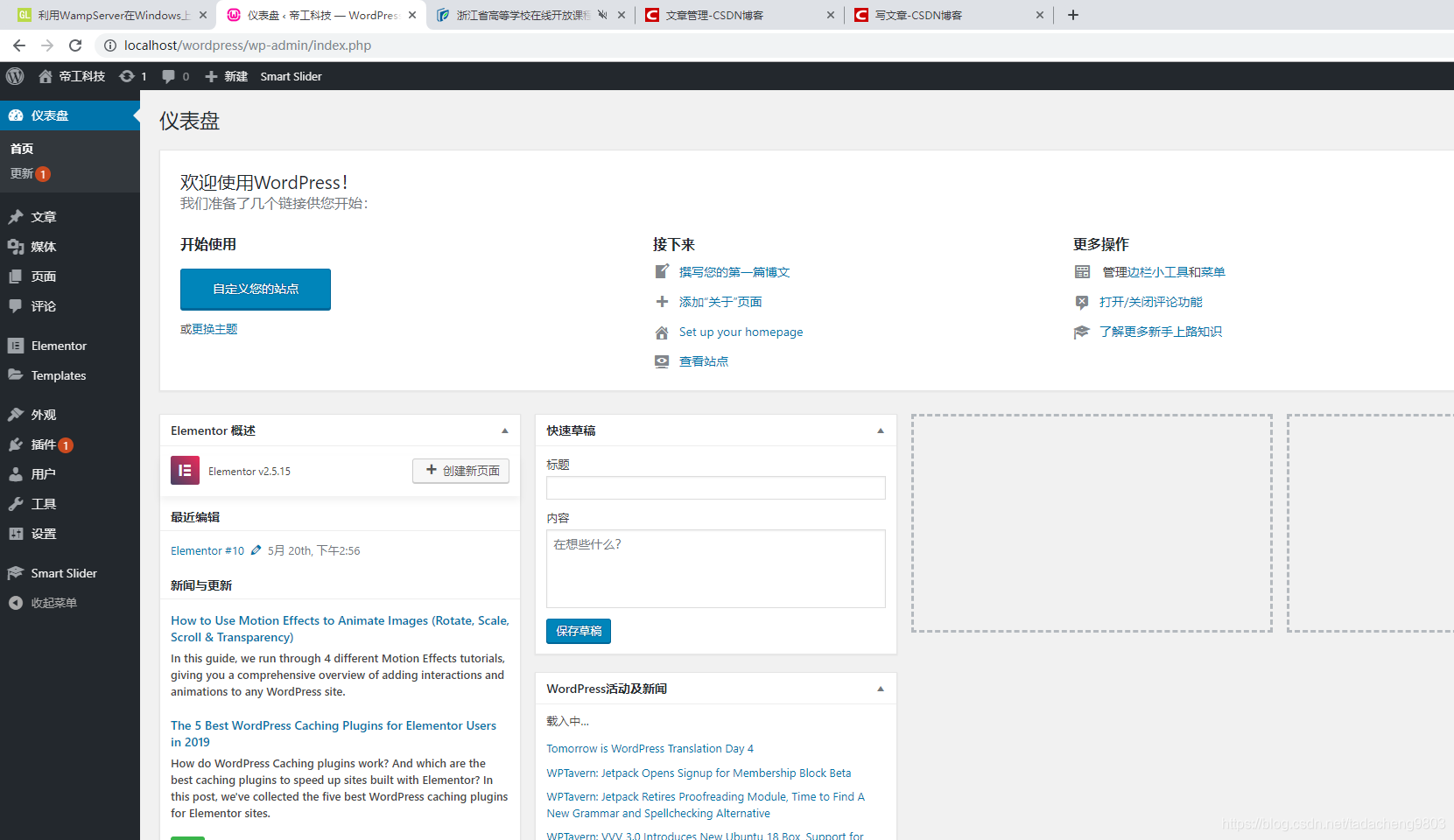This screenshot has height=840, width=1454.
Task: Click pencil edit icon next to Elementor #10
Action: [x=256, y=550]
